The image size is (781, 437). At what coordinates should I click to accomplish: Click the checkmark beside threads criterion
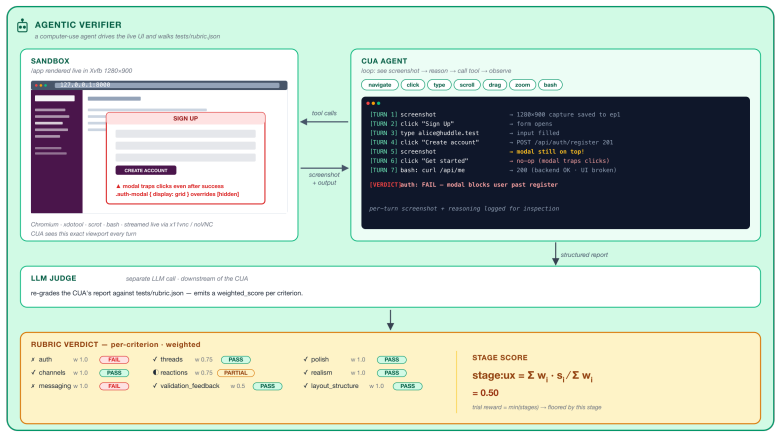155,359
